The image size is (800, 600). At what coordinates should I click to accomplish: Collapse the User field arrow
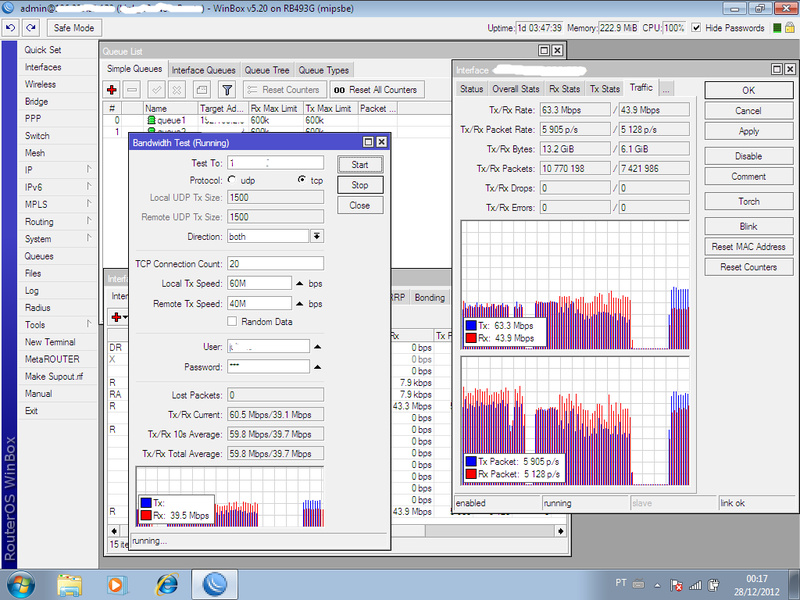pos(317,347)
